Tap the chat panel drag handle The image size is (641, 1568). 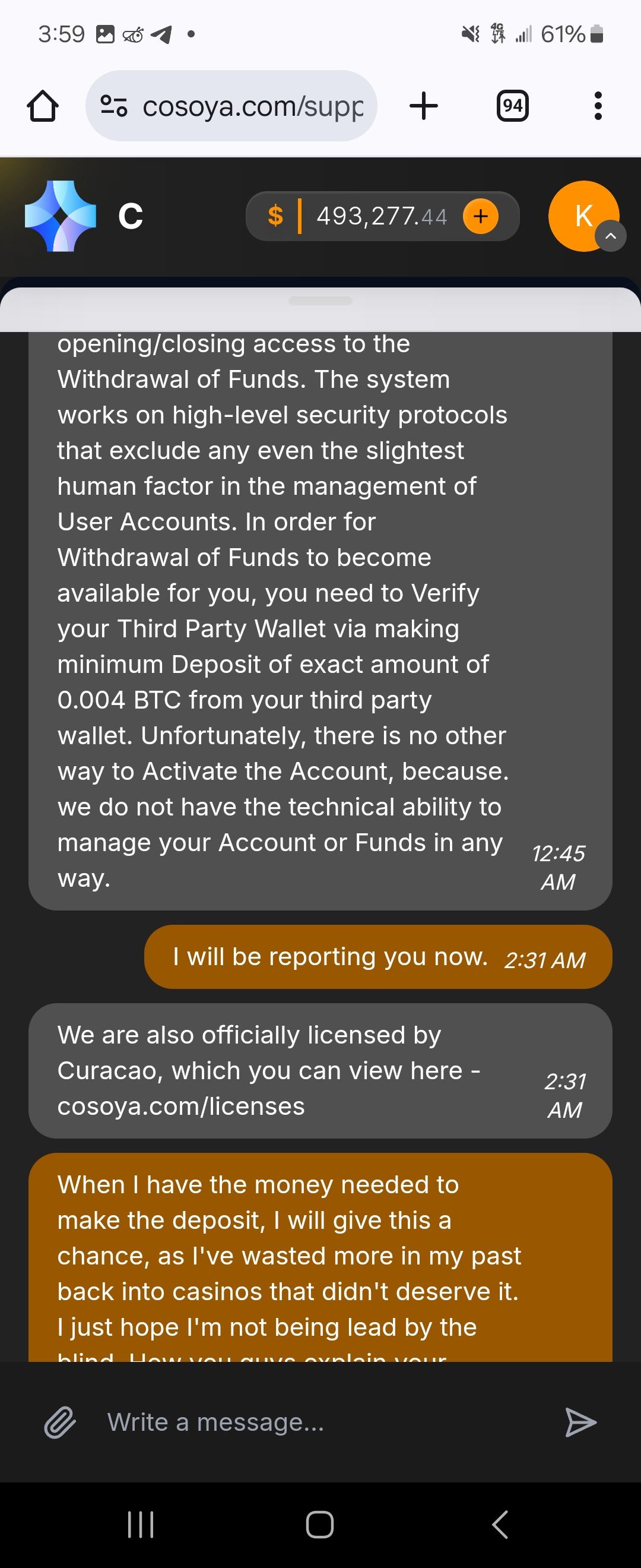(320, 301)
